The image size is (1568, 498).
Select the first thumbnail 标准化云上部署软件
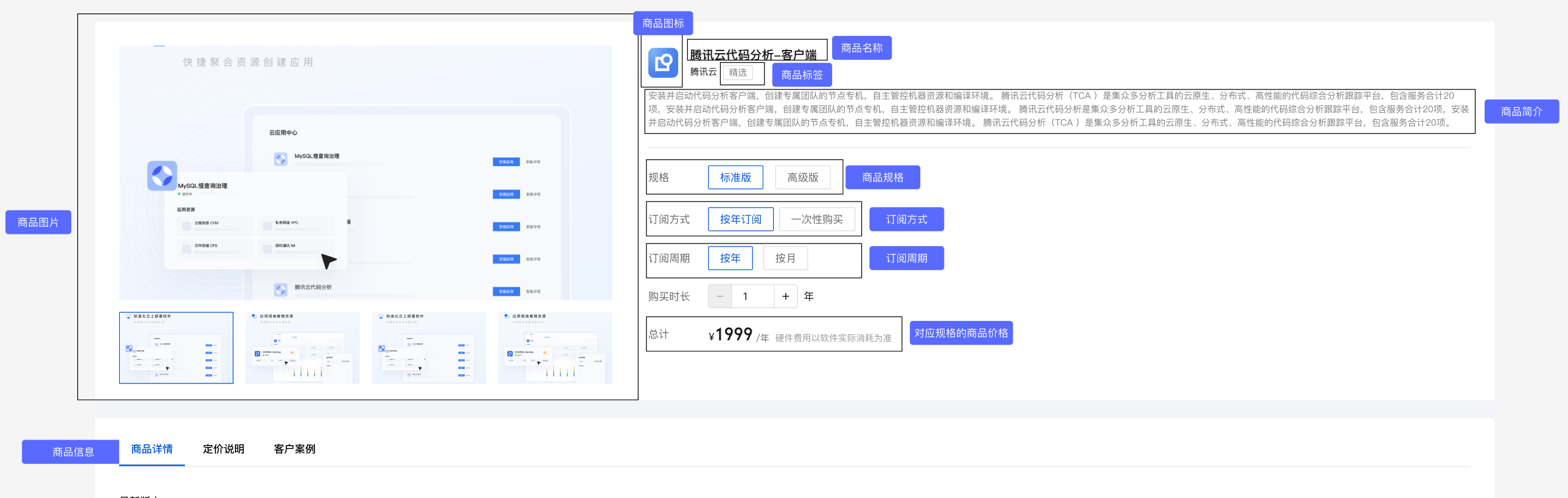[x=176, y=348]
